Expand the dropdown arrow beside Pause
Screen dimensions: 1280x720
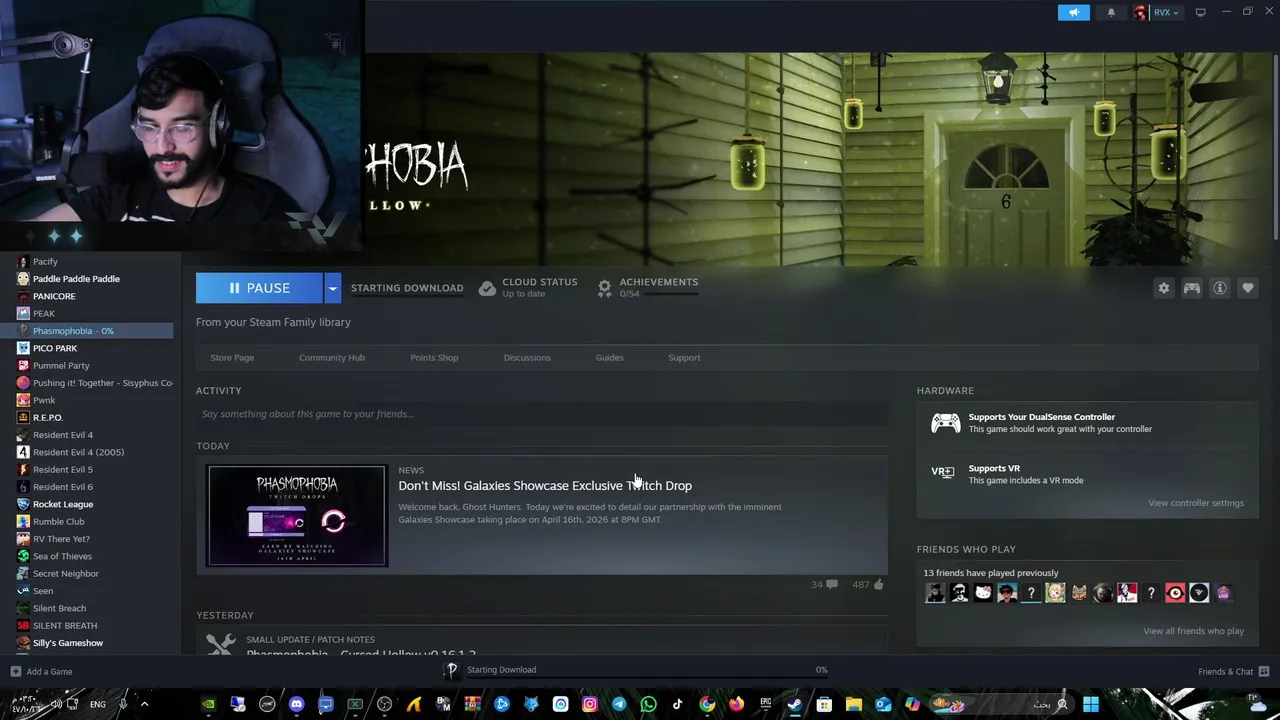point(332,288)
